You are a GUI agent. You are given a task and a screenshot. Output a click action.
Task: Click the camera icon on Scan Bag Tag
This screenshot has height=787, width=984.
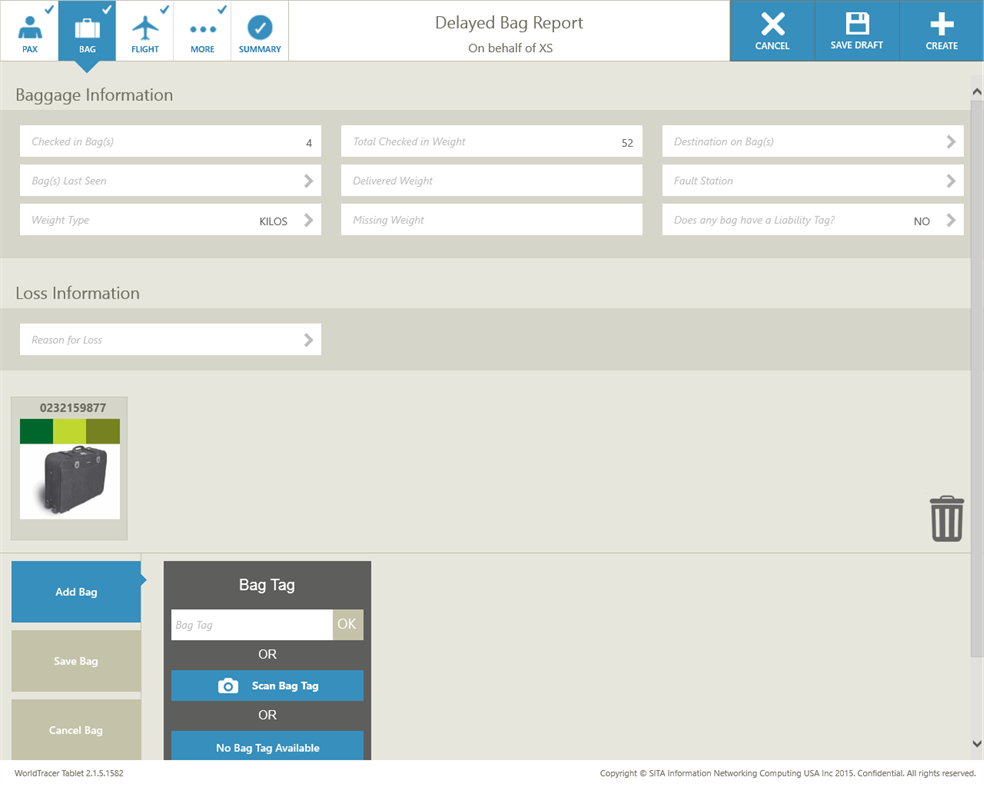(x=227, y=685)
